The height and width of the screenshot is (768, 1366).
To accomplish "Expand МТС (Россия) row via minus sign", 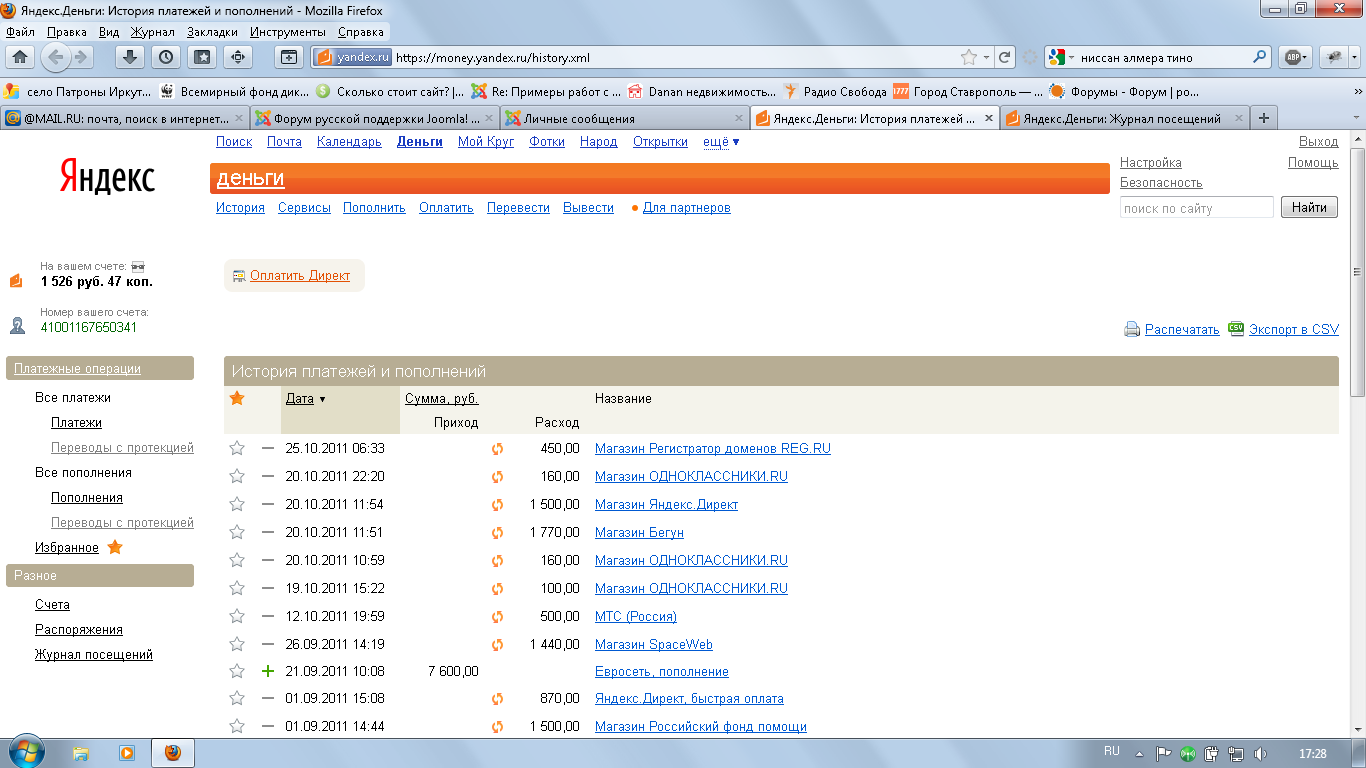I will 267,617.
